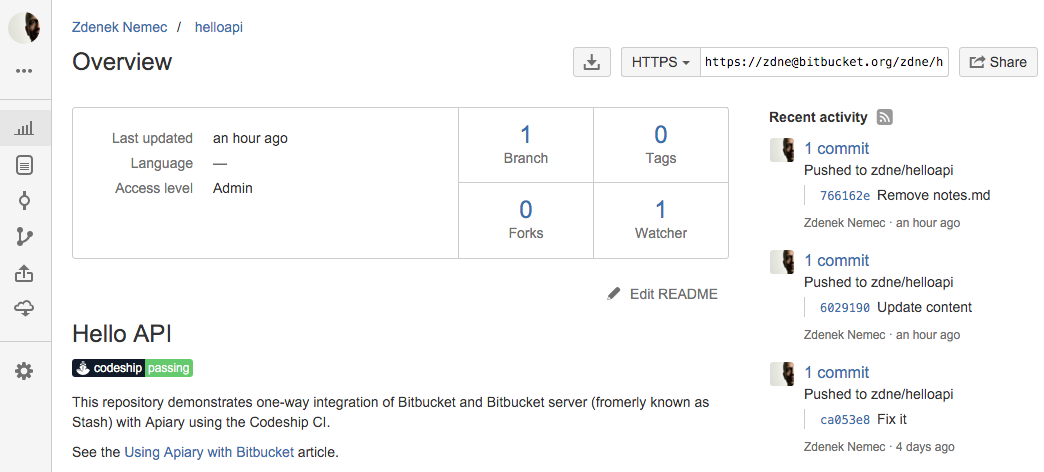Open the Source document sidebar icon
This screenshot has height=472, width=1044.
click(24, 165)
